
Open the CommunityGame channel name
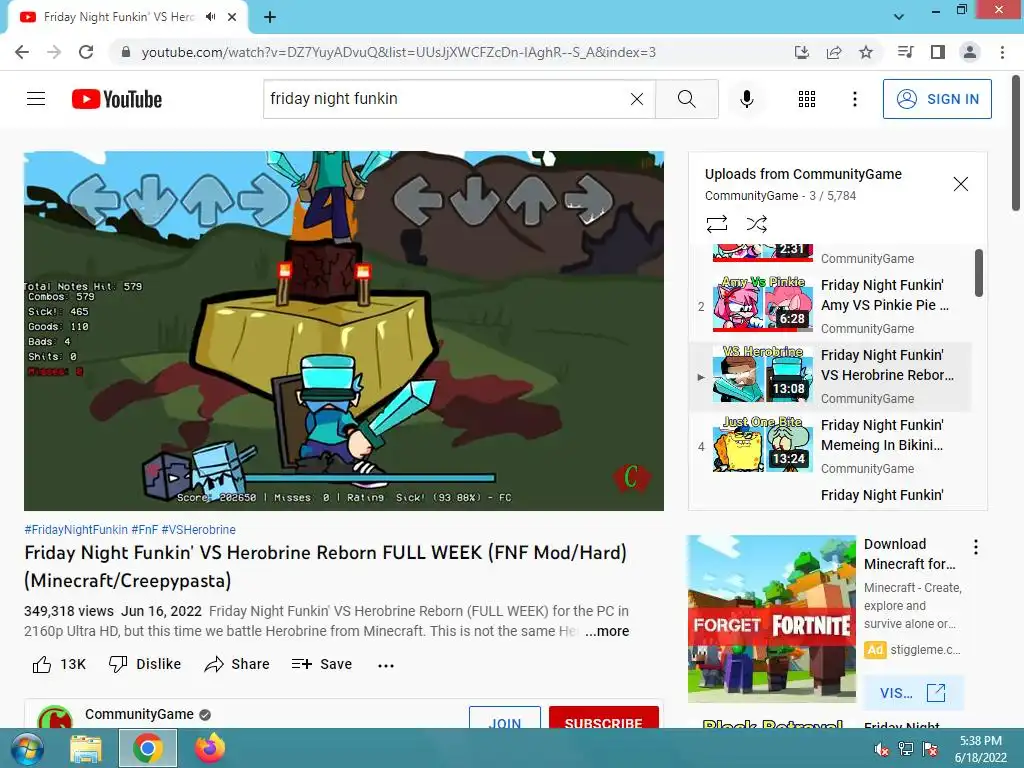pyautogui.click(x=139, y=714)
